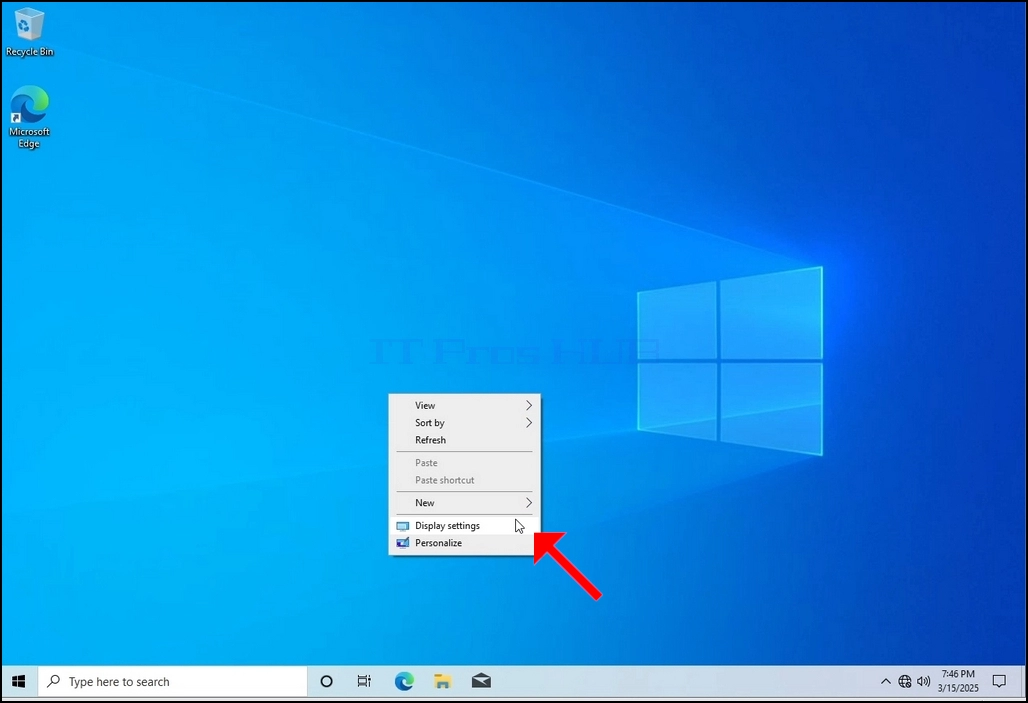The image size is (1028, 703).
Task: Select the Microsoft Edge desktop shortcut
Action: 29,117
